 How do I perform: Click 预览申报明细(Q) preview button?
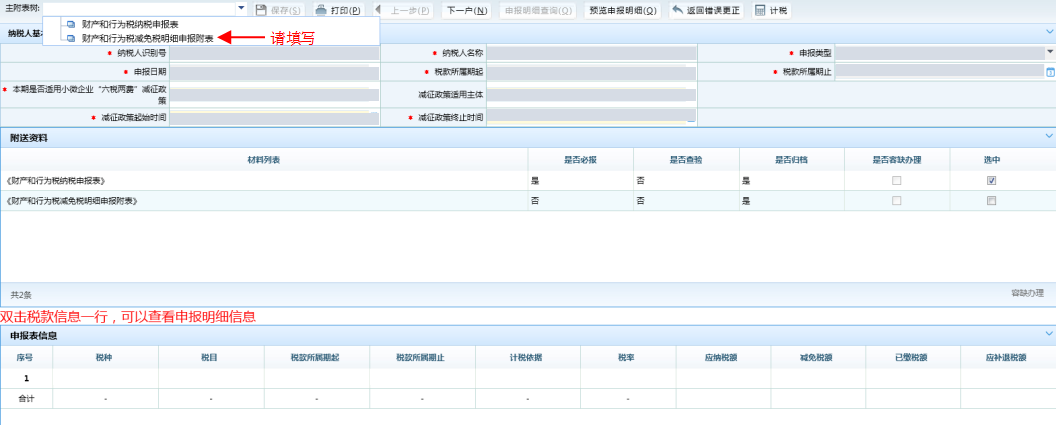coord(622,10)
